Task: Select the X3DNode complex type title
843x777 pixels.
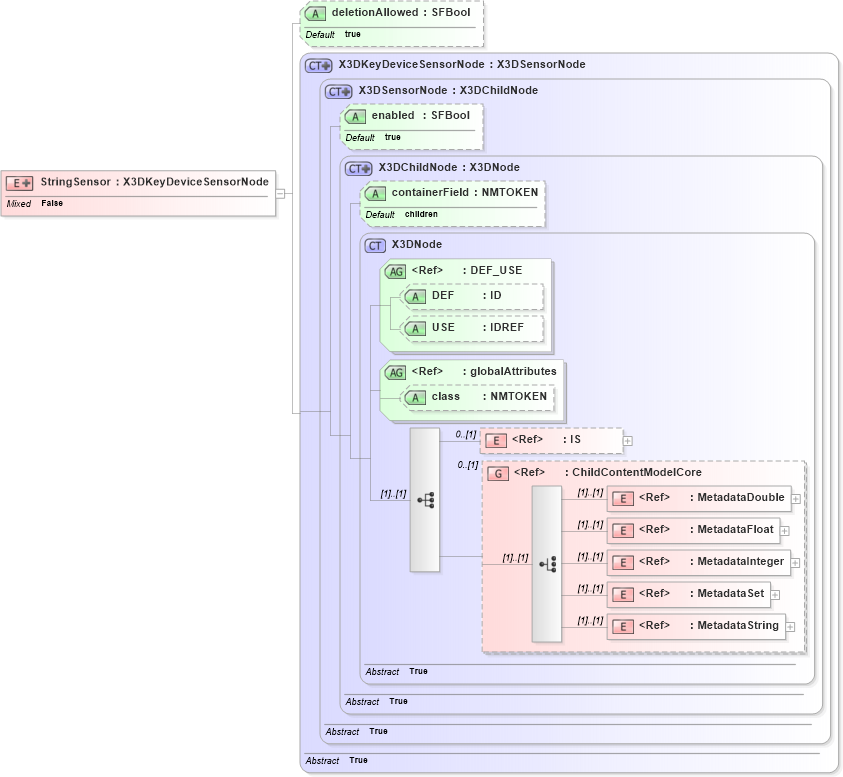Action: coord(417,244)
